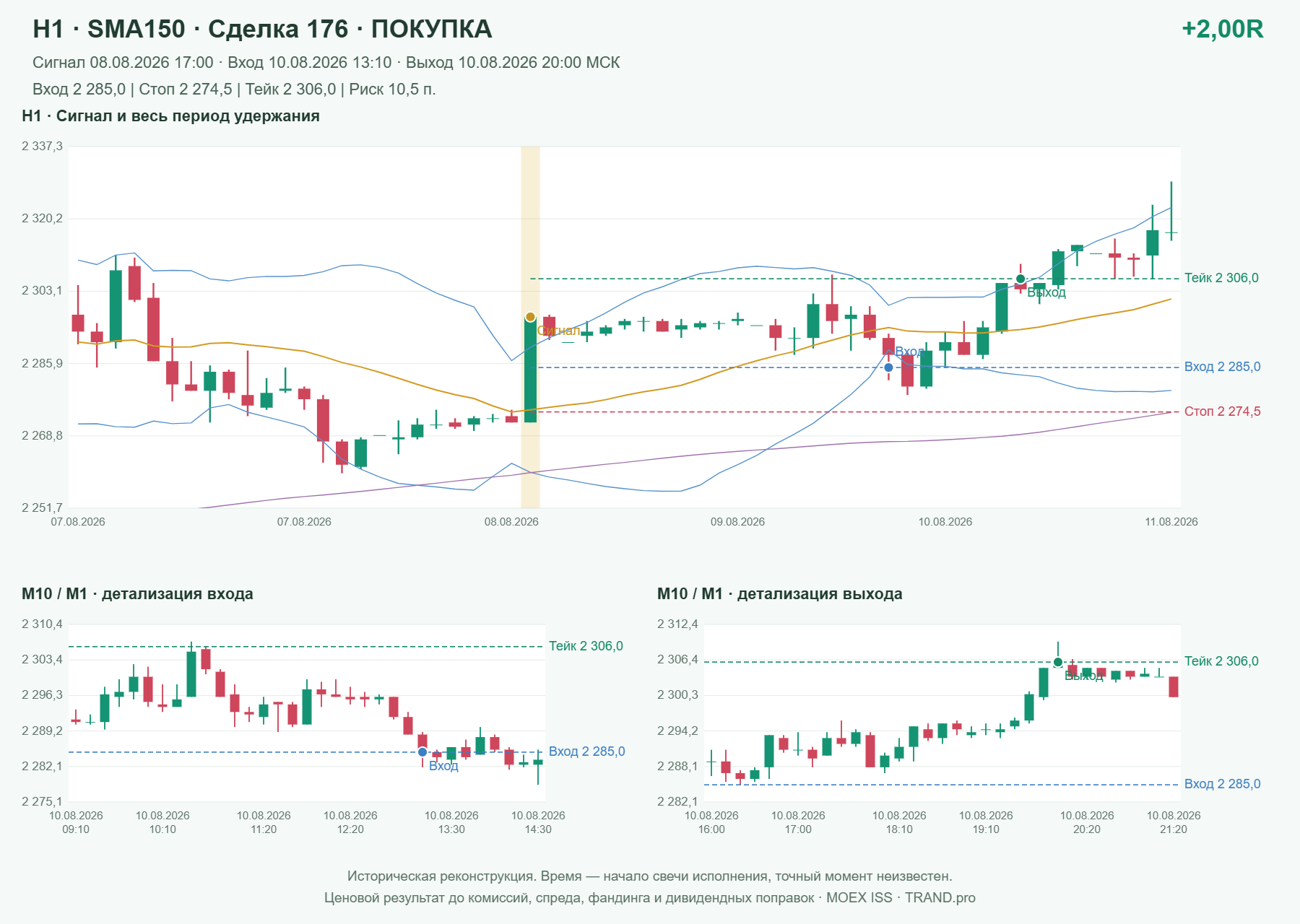This screenshot has height=924, width=1300.
Task: Click the 2 337,3 price axis label
Action: coord(42,147)
